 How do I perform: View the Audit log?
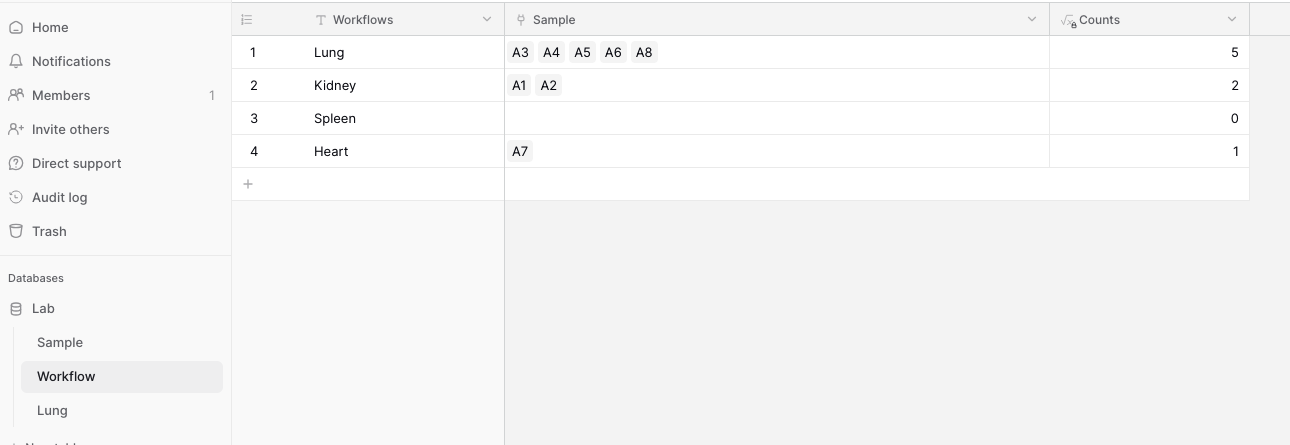59,197
